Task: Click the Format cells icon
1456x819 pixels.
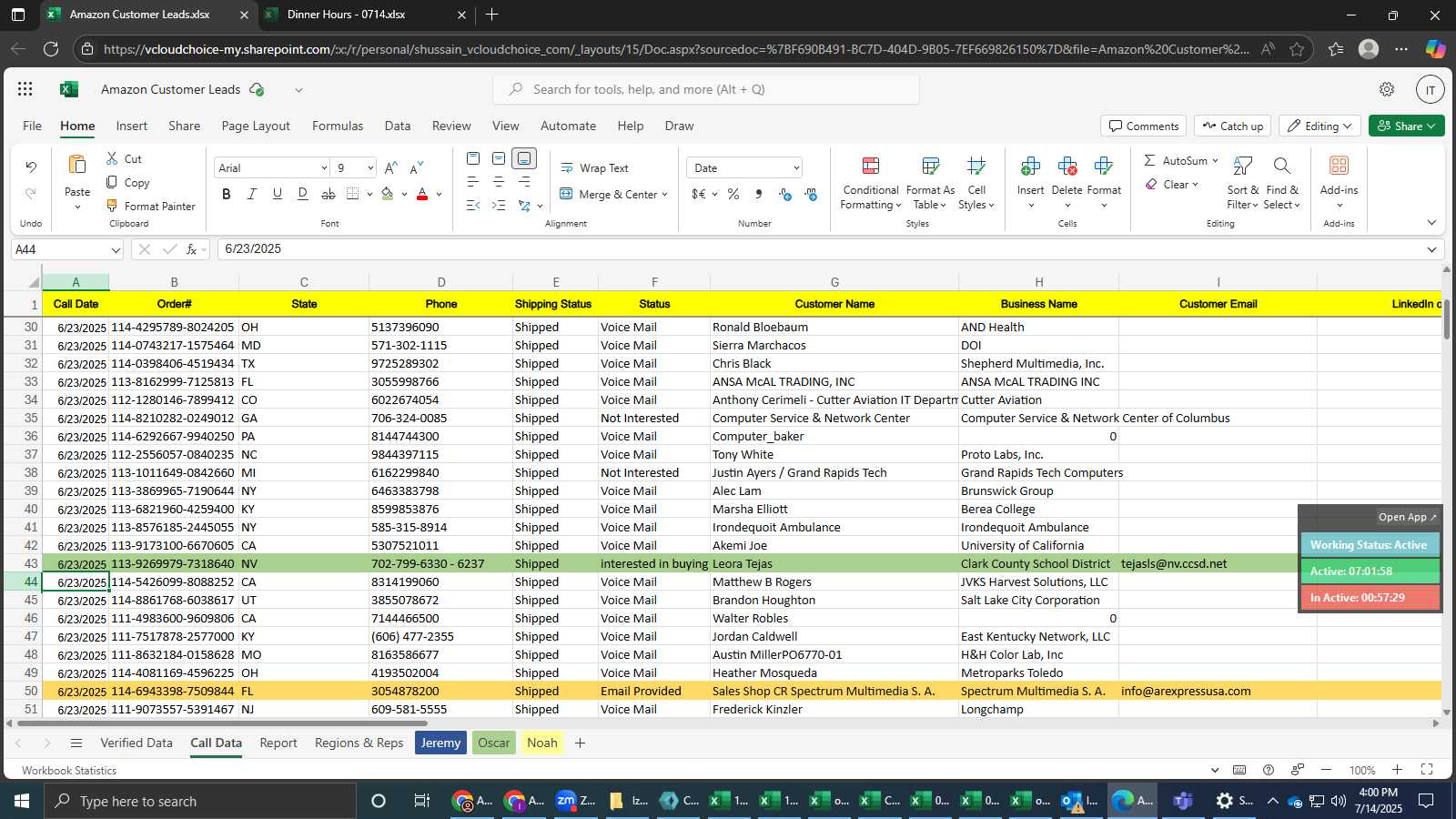Action: pos(1104,166)
